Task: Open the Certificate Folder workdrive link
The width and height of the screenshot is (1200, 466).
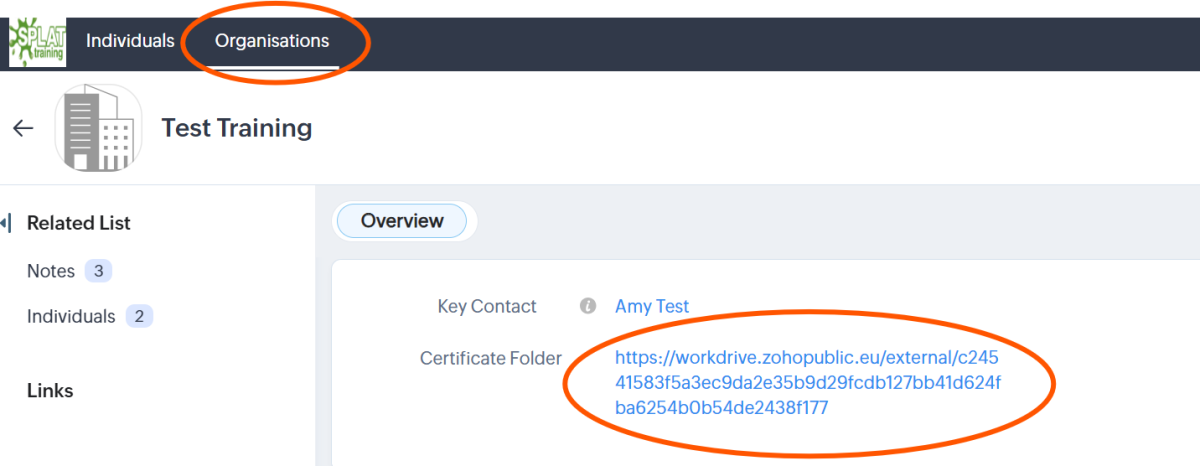Action: [808, 383]
